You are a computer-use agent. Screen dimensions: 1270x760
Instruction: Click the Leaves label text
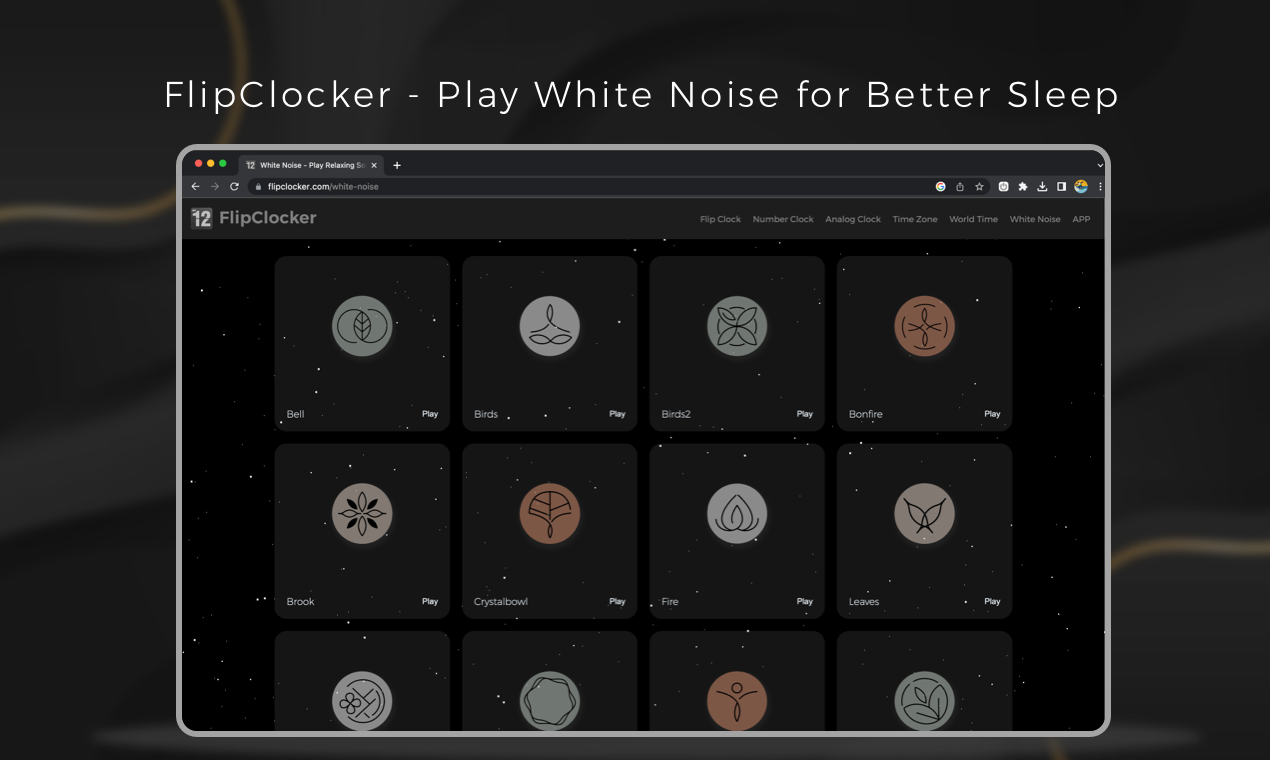point(864,602)
